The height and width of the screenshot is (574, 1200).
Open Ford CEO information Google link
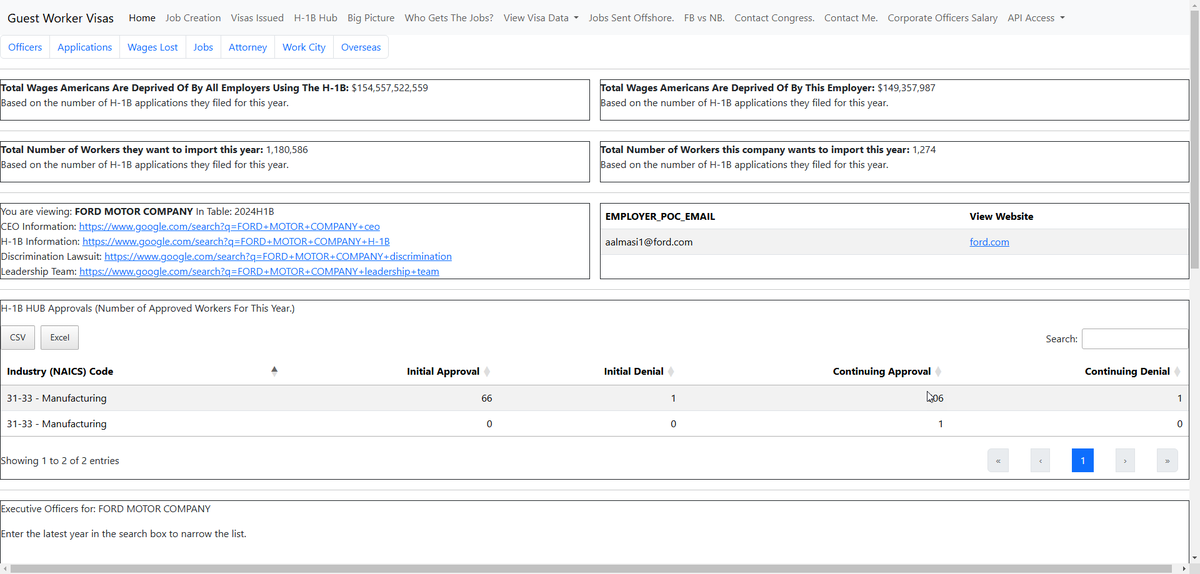tap(229, 227)
